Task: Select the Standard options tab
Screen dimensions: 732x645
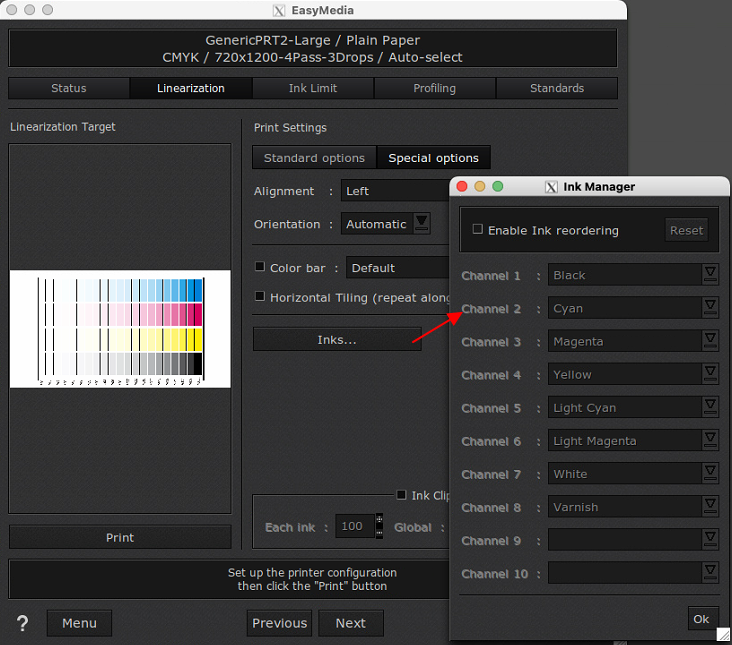Action: point(314,158)
